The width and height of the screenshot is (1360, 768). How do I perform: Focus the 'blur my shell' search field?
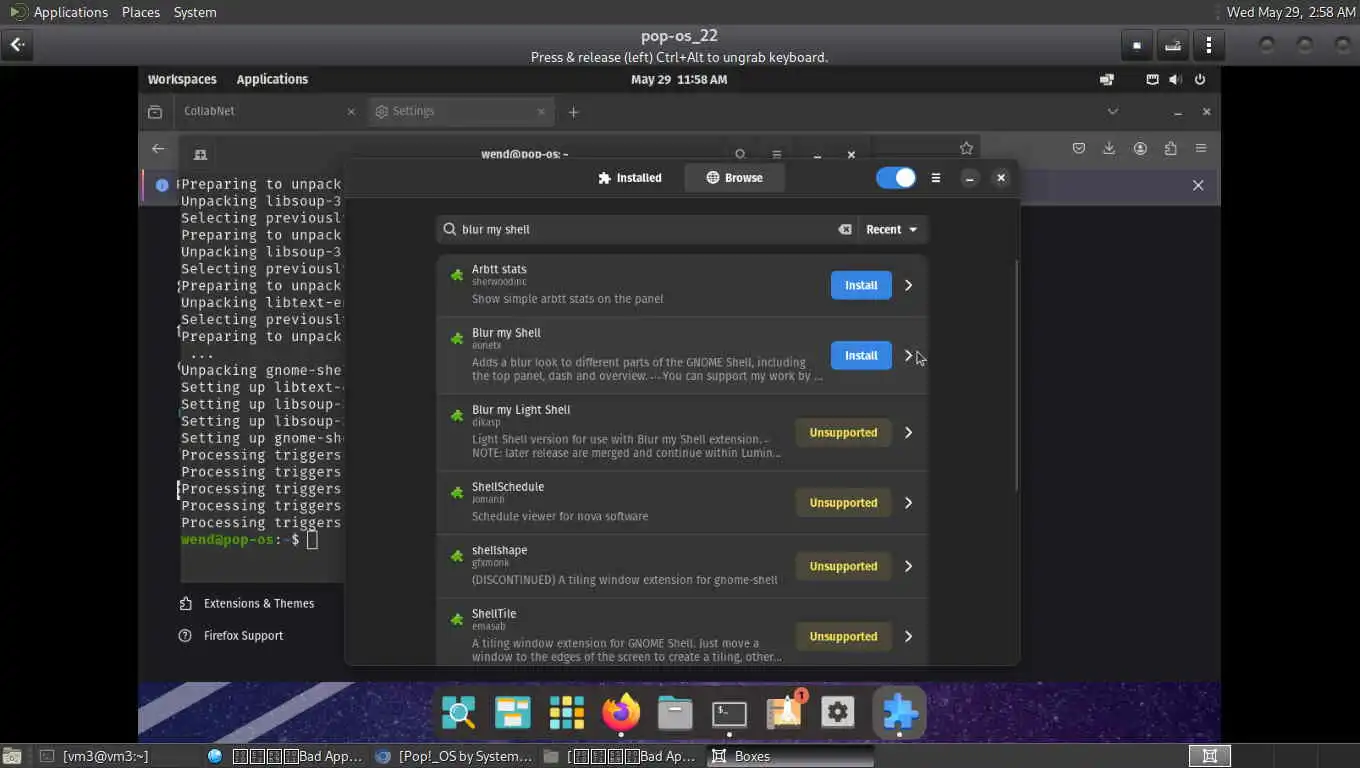(647, 229)
